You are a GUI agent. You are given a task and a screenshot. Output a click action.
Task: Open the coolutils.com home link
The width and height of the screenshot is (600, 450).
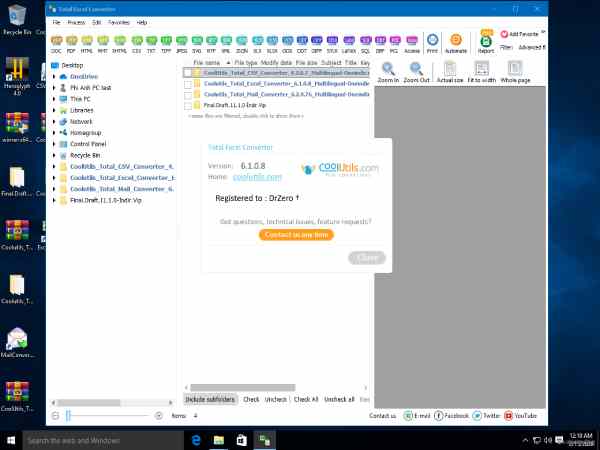point(258,177)
